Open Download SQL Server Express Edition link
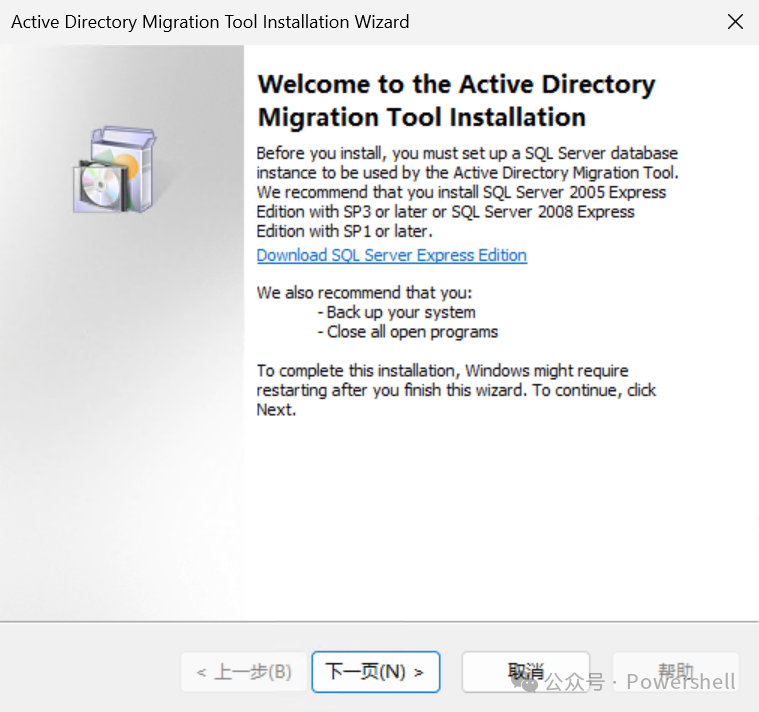The width and height of the screenshot is (759, 712). 392,255
